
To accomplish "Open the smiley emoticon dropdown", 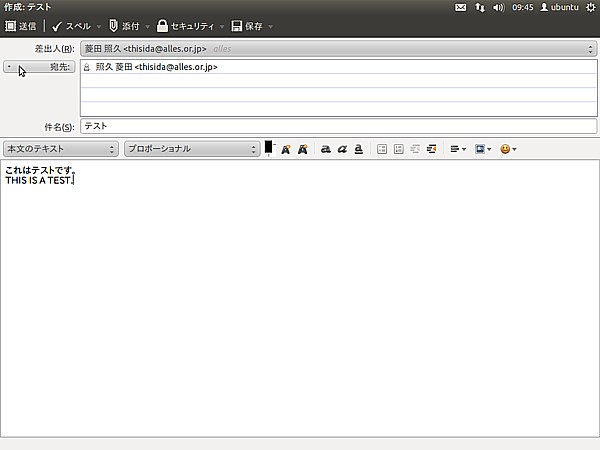I will coord(508,149).
